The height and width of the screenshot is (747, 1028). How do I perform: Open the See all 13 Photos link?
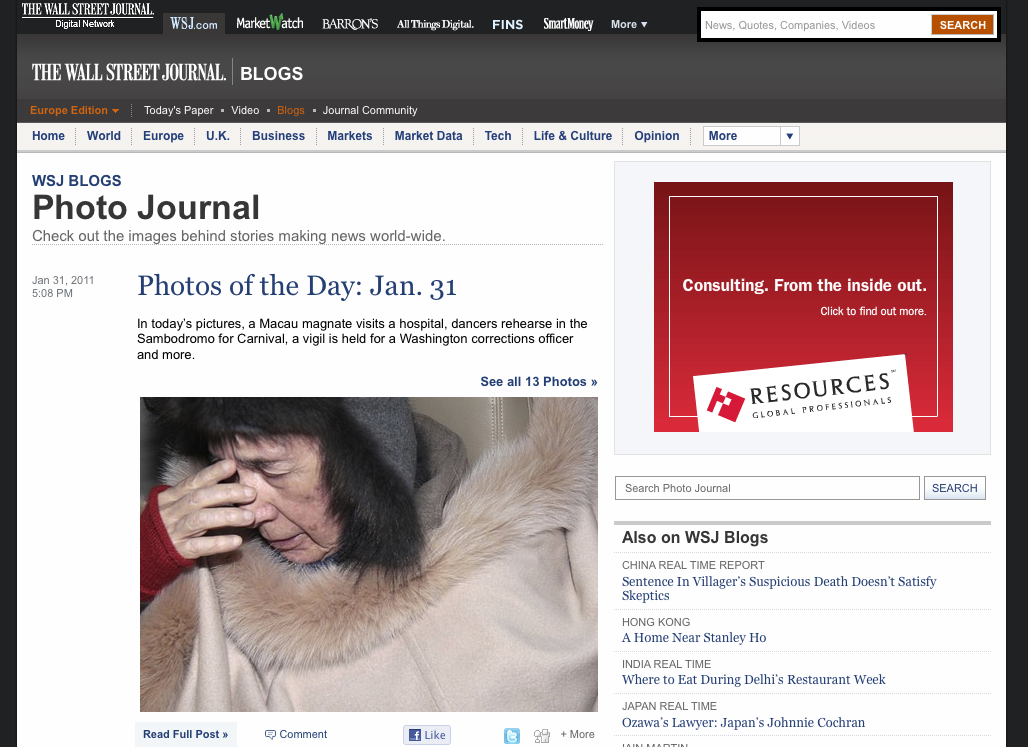538,382
